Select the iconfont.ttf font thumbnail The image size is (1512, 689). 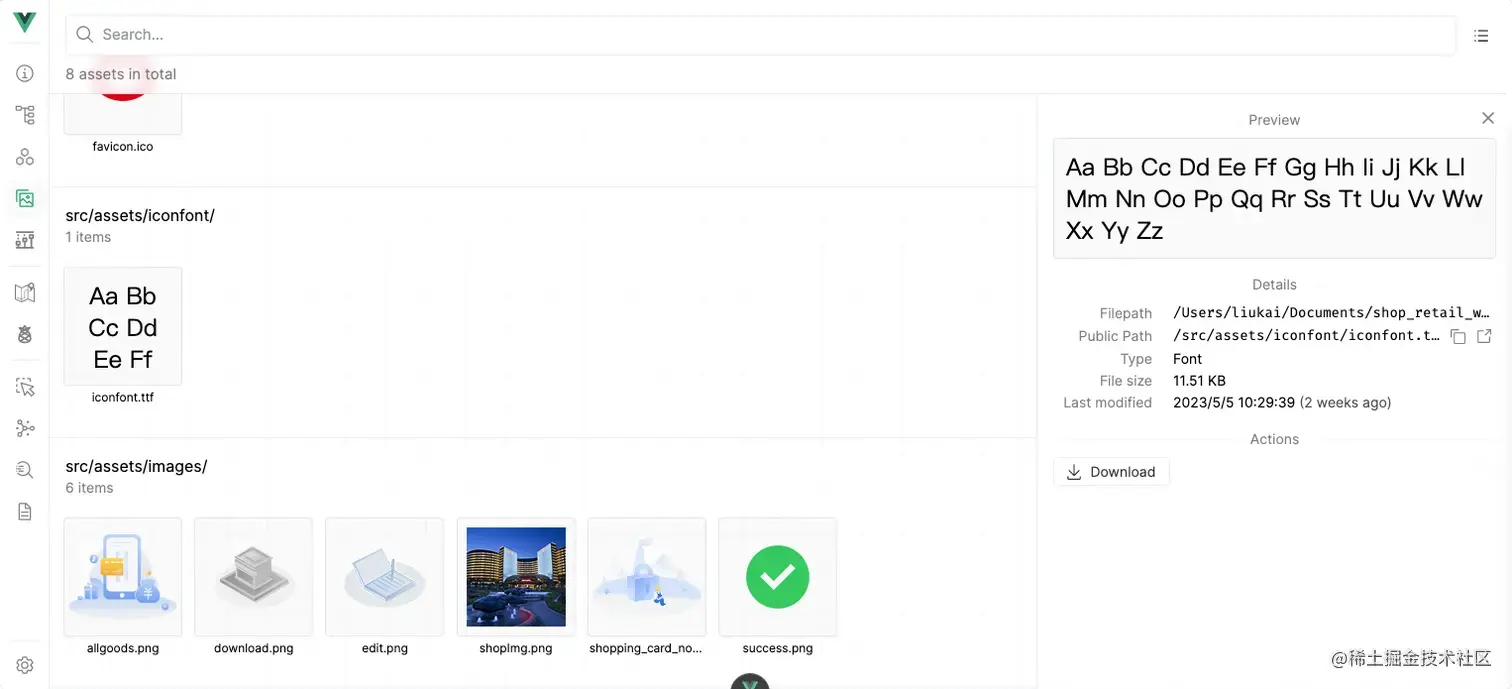(123, 326)
